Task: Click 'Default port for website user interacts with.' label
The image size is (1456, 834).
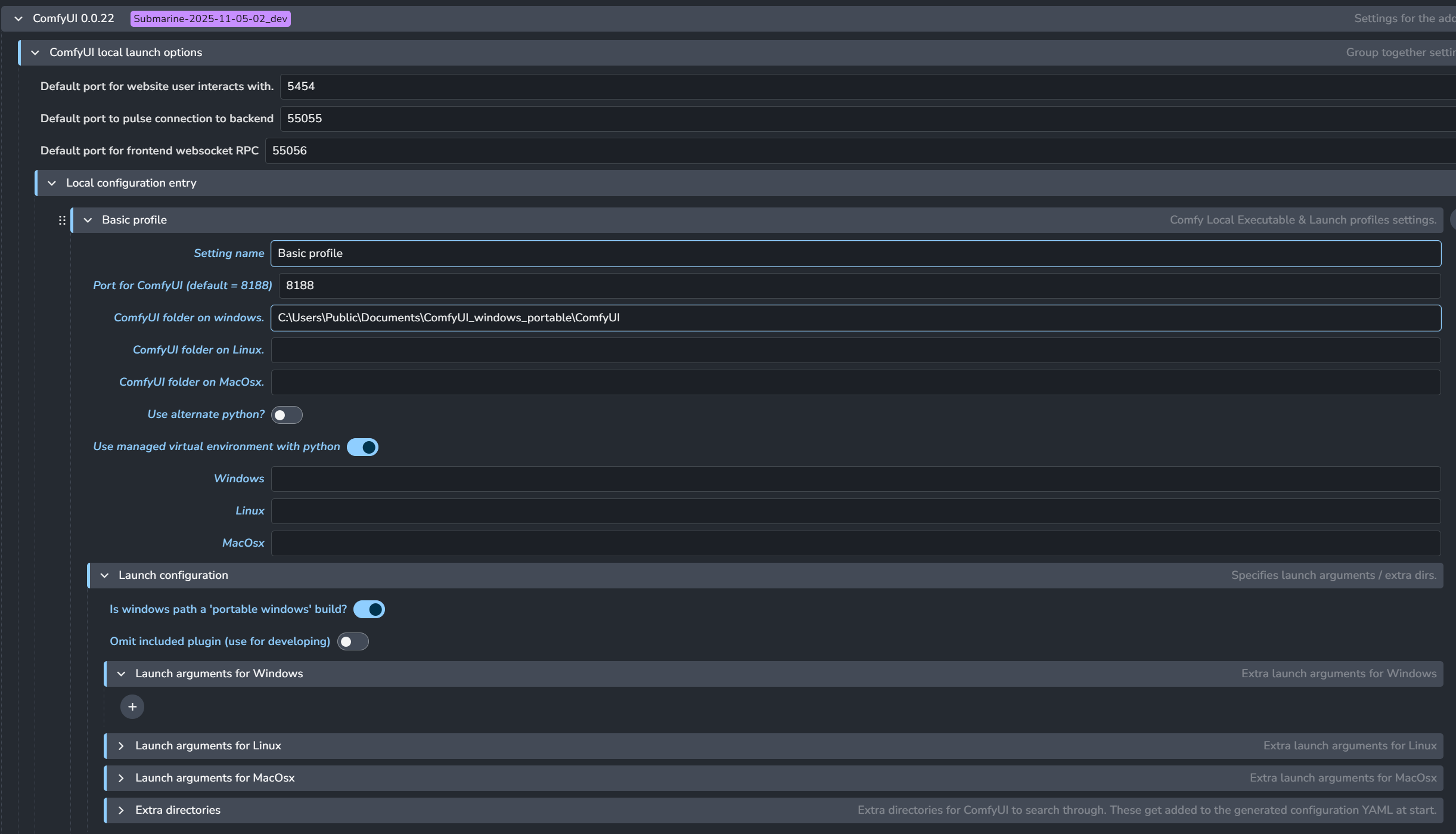Action: click(x=157, y=86)
